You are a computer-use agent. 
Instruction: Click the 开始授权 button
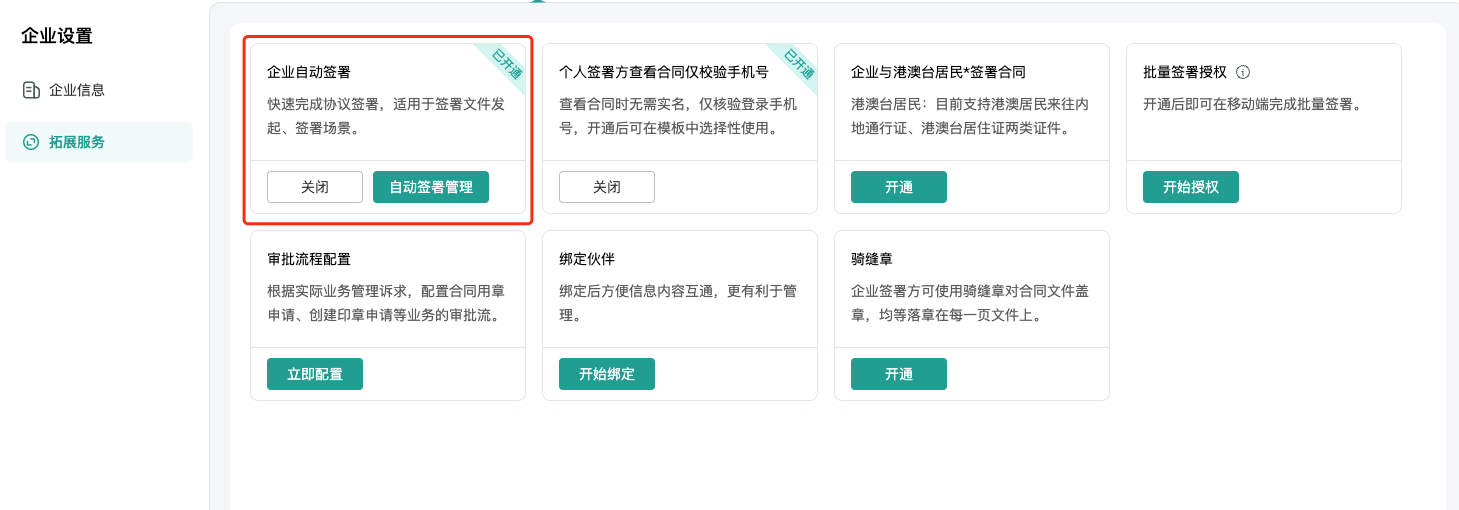pyautogui.click(x=1191, y=187)
